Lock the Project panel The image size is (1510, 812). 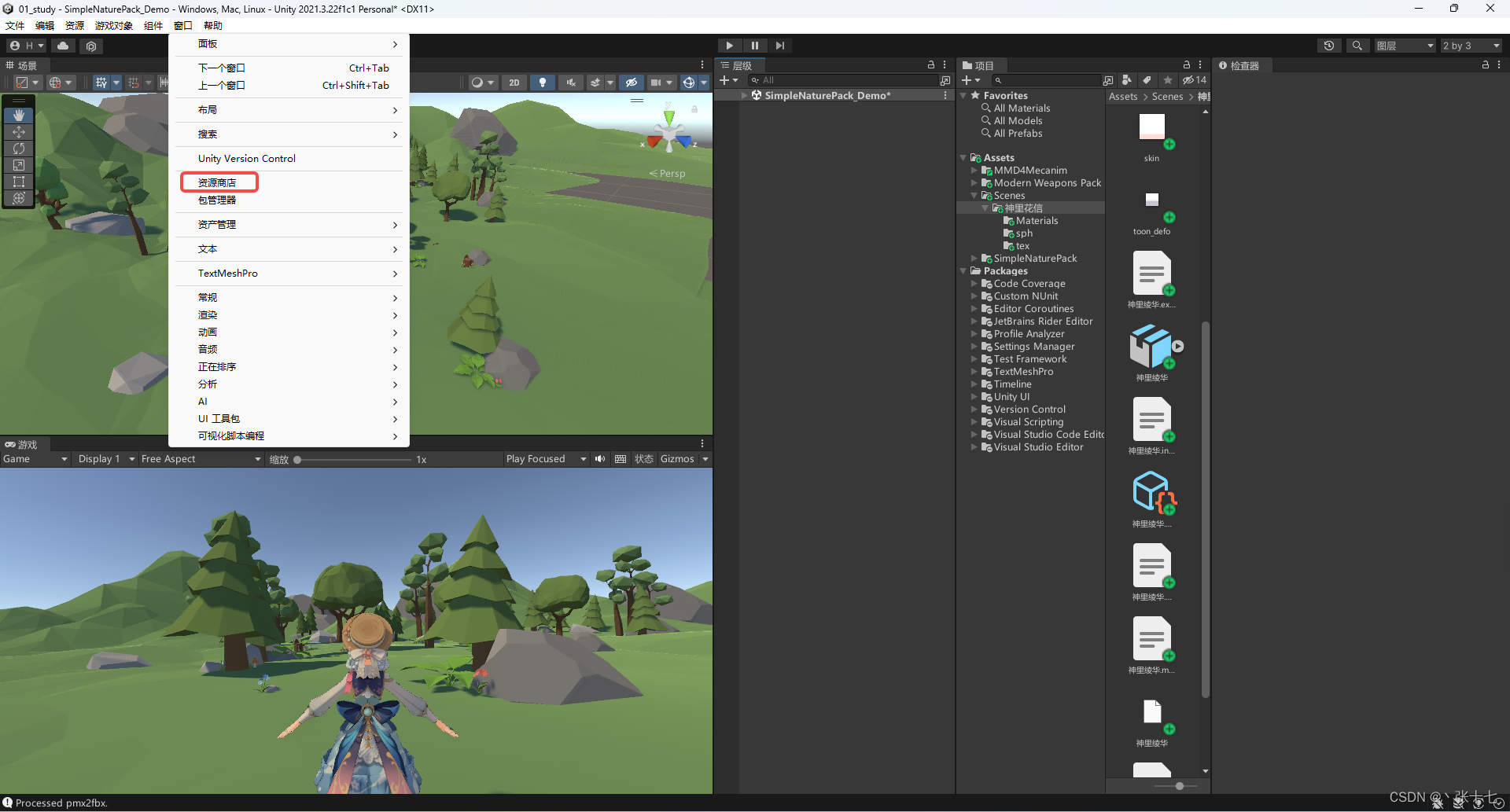coord(1187,65)
